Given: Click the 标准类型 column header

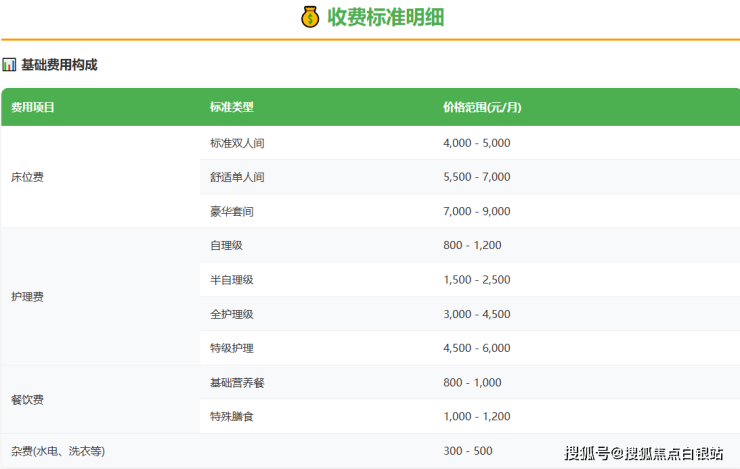Looking at the screenshot, I should pyautogui.click(x=231, y=107).
